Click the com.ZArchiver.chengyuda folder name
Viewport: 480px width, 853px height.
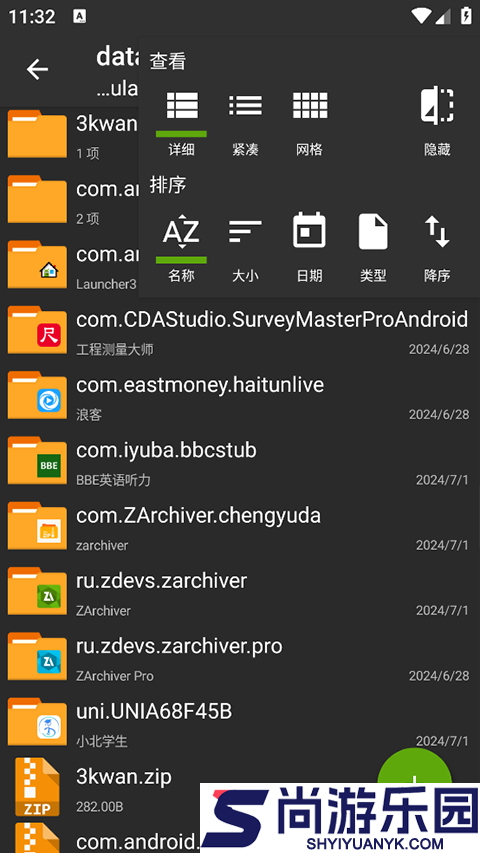coord(198,515)
